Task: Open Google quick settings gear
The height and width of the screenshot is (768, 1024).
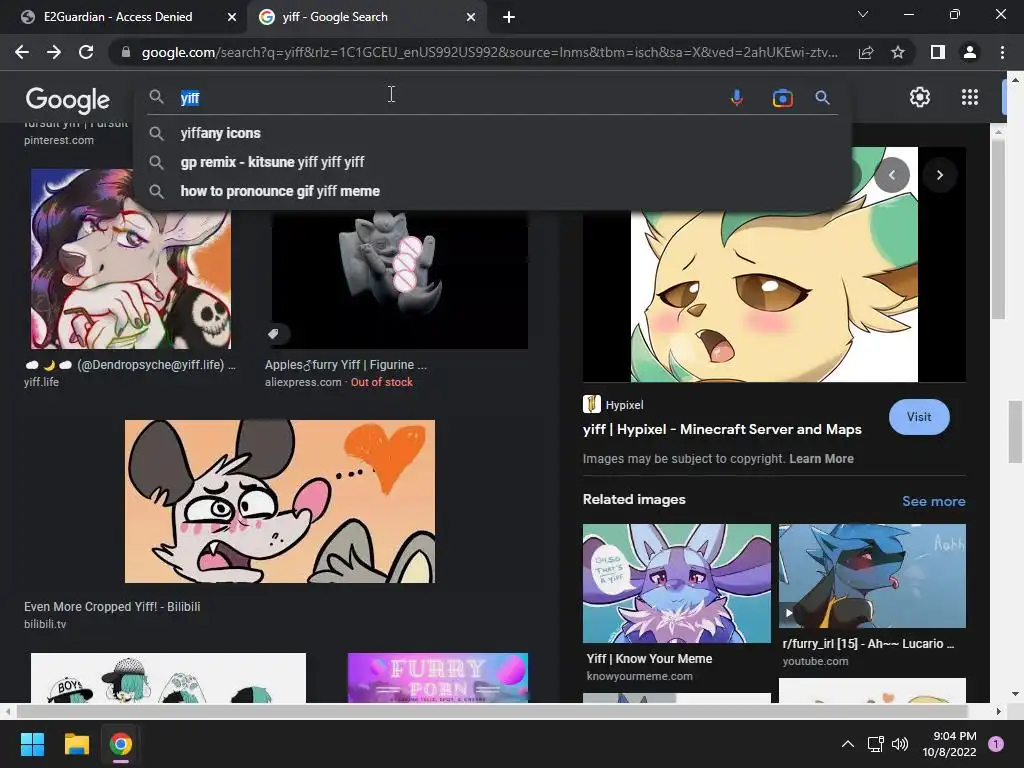Action: point(920,97)
